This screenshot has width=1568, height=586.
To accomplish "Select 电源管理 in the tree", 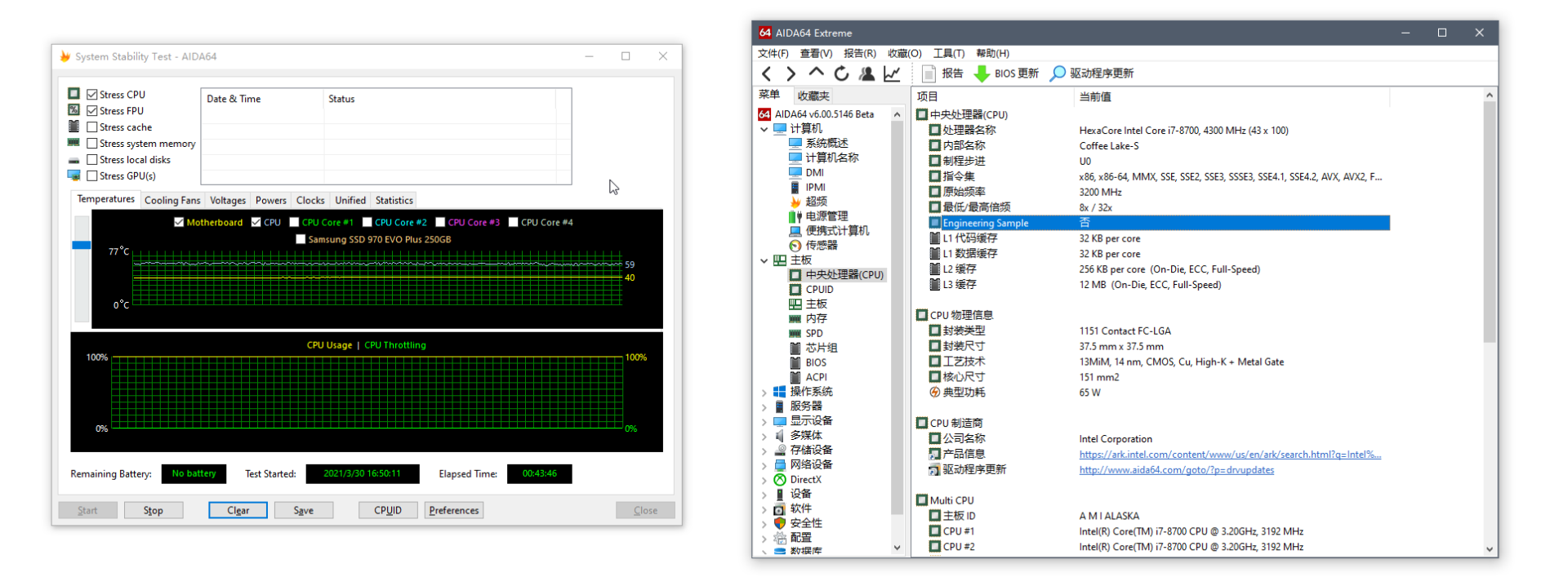I will (818, 216).
